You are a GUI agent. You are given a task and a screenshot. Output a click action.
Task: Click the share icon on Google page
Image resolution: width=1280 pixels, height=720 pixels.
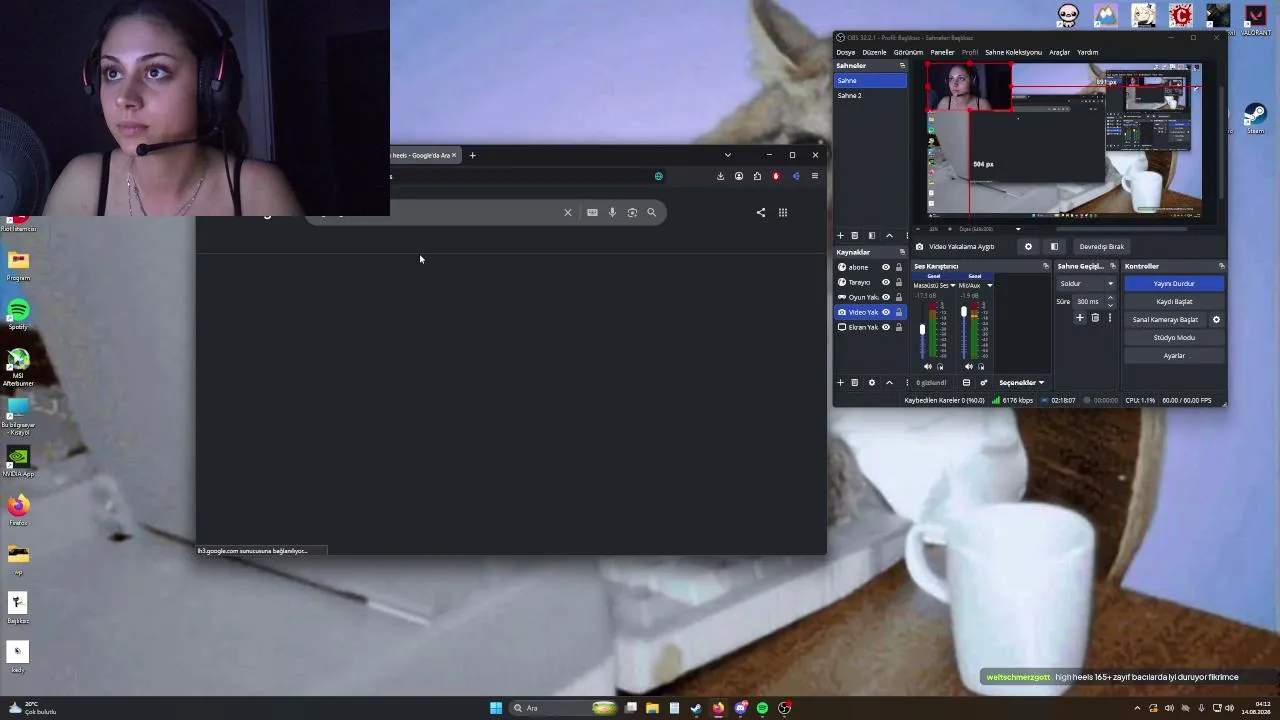pyautogui.click(x=761, y=212)
